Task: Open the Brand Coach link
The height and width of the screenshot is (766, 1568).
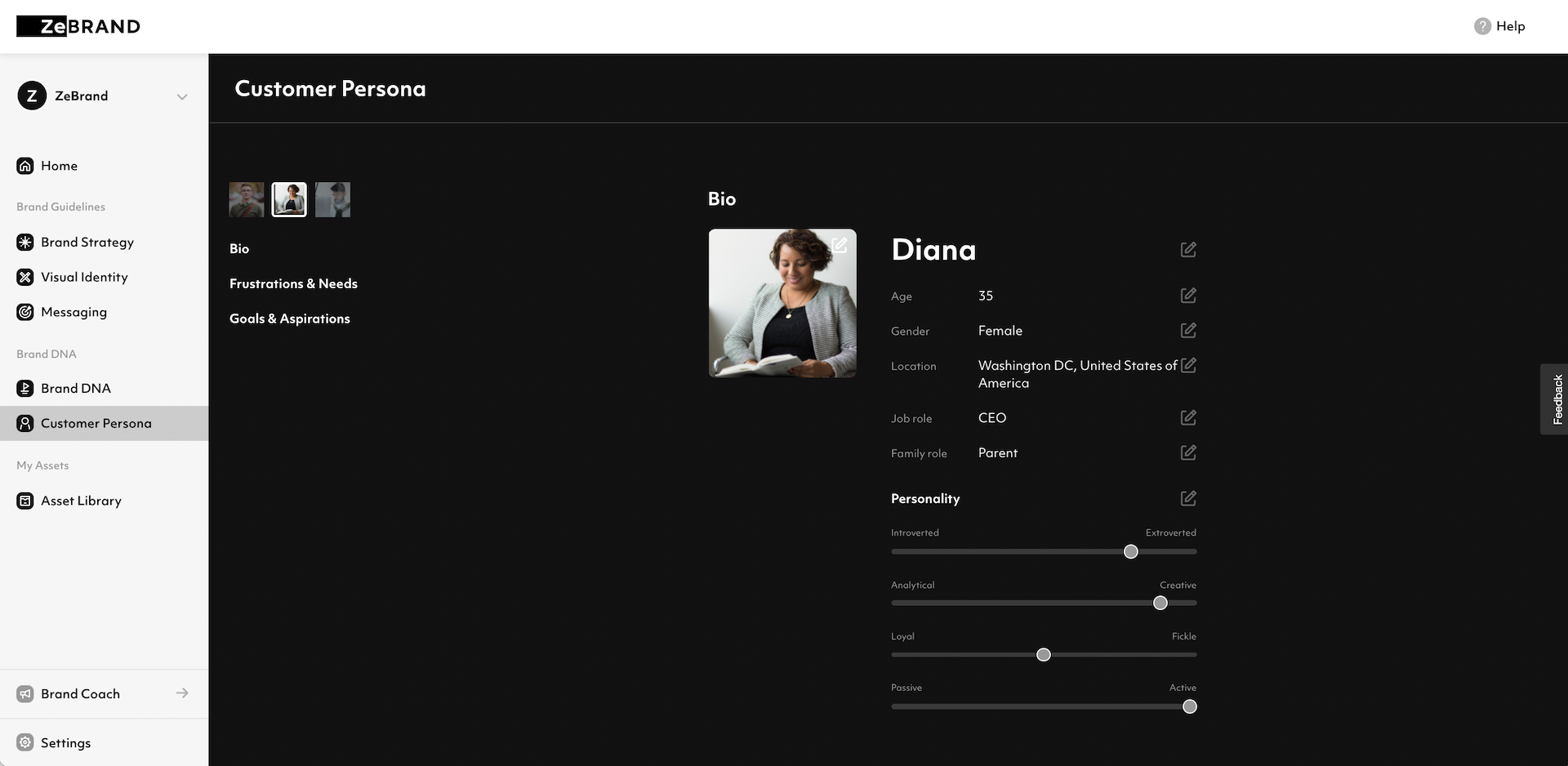Action: (x=80, y=693)
